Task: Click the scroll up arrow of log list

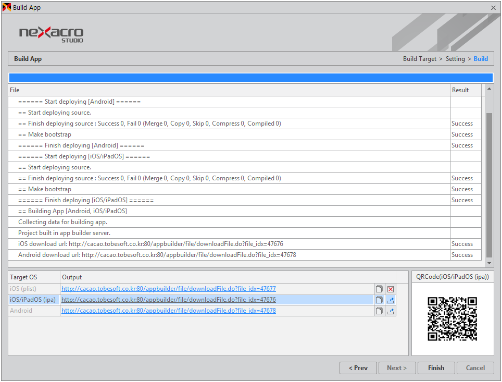Action: (489, 89)
